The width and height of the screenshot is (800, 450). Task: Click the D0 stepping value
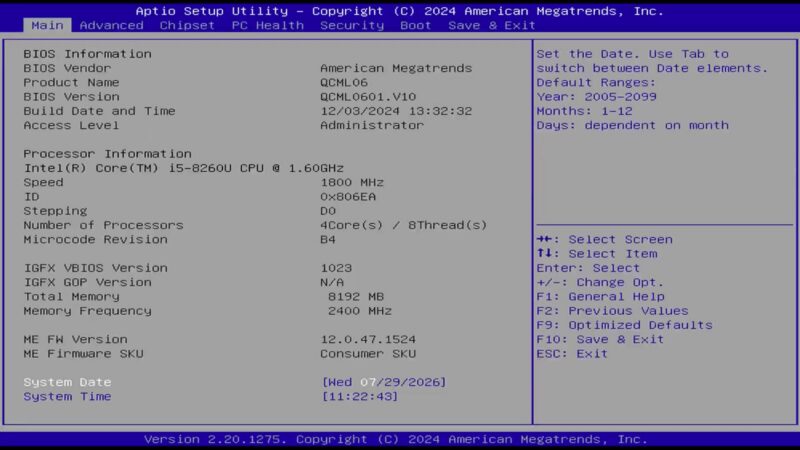click(328, 211)
